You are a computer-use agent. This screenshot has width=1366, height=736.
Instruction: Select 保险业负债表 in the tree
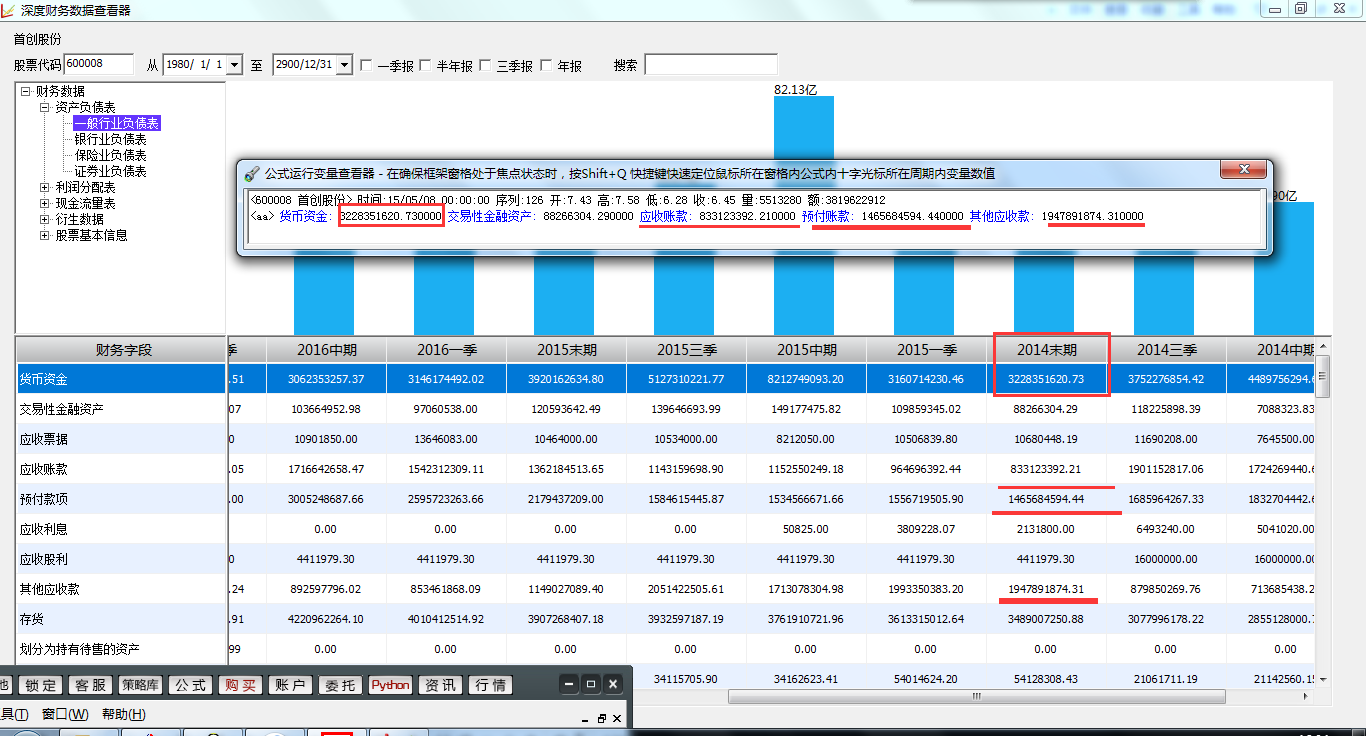coord(110,155)
